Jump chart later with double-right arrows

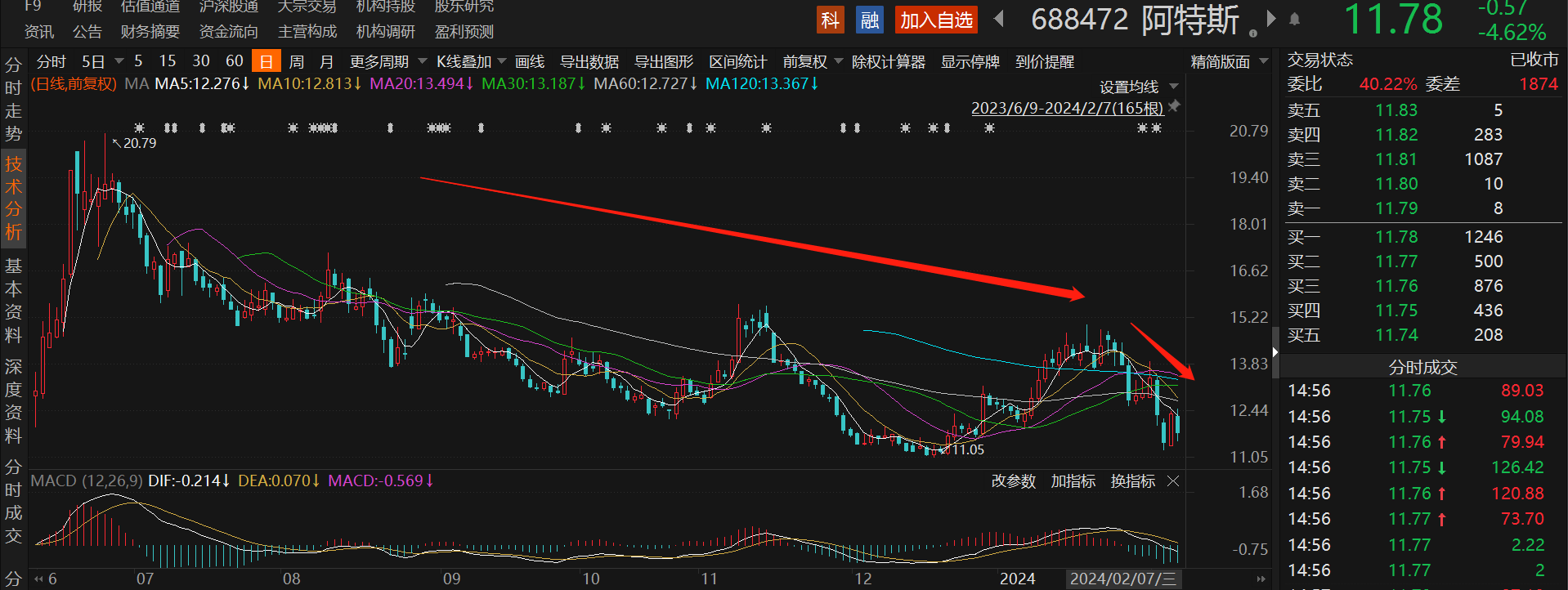(x=1261, y=579)
